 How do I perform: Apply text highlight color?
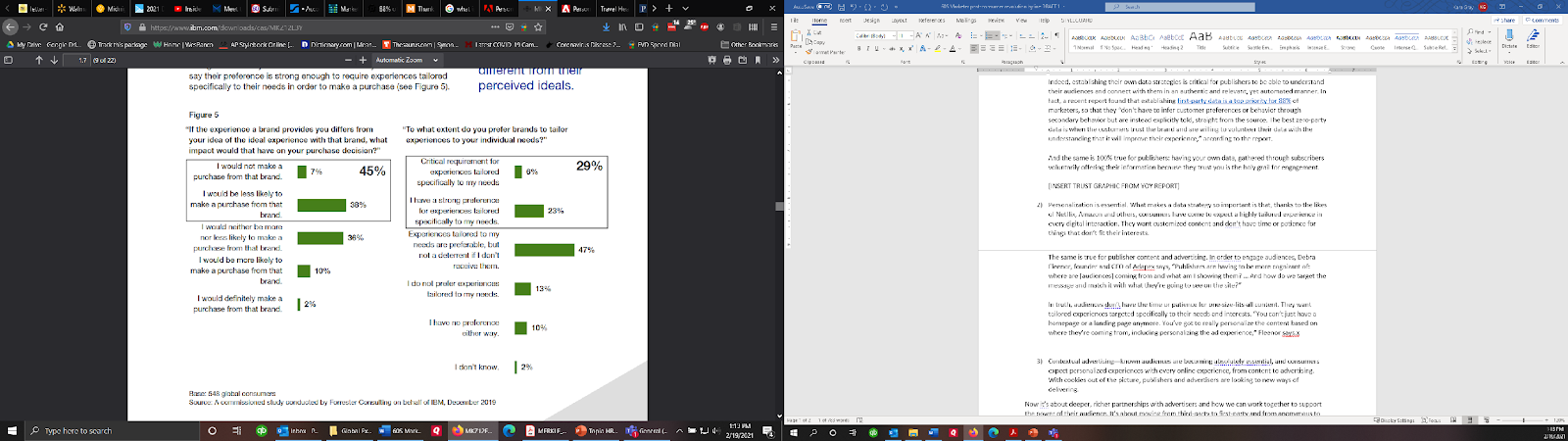tap(938, 49)
